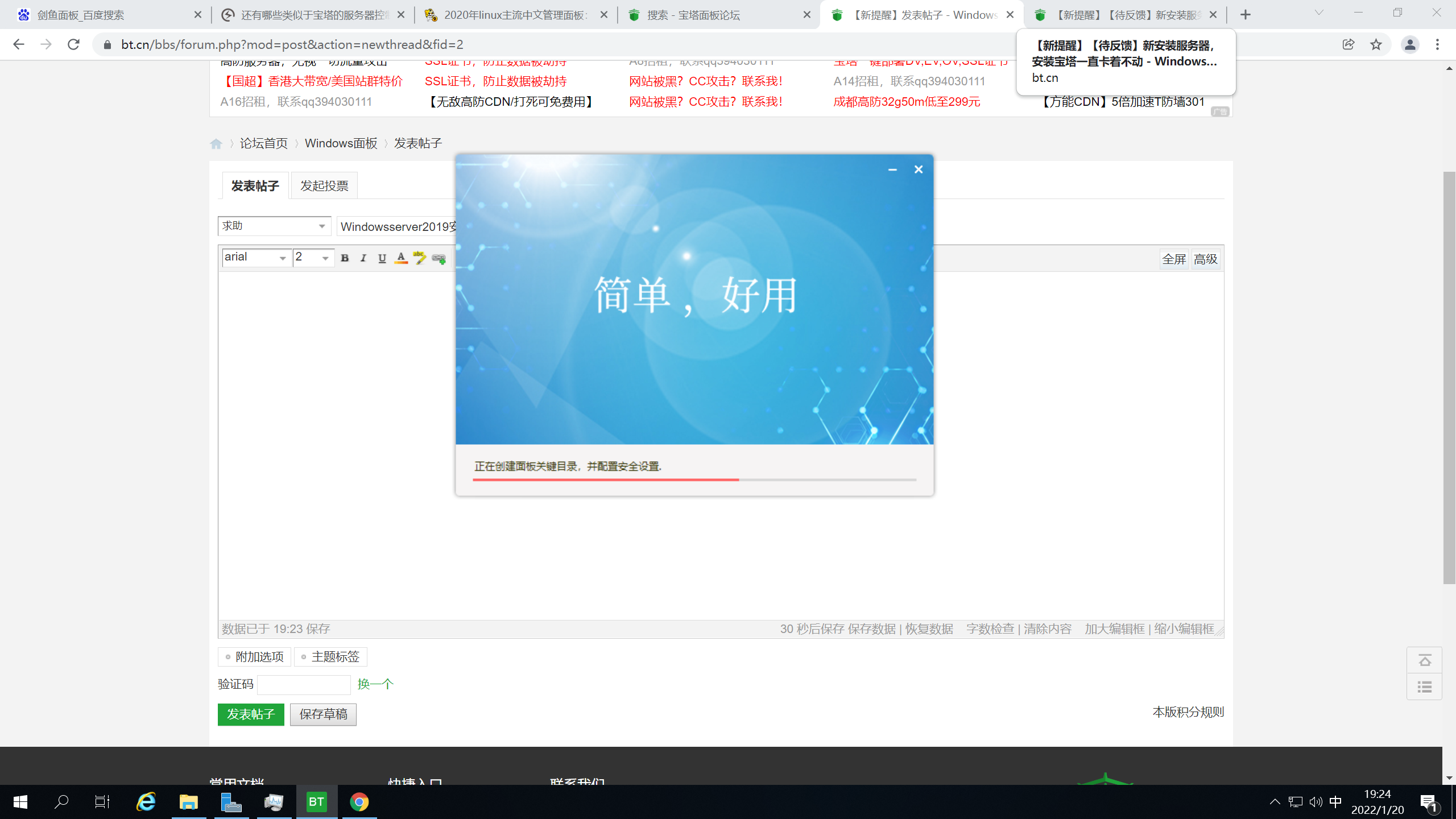Image resolution: width=1456 pixels, height=819 pixels.
Task: Click the 恢复数据 link
Action: pyautogui.click(x=929, y=629)
